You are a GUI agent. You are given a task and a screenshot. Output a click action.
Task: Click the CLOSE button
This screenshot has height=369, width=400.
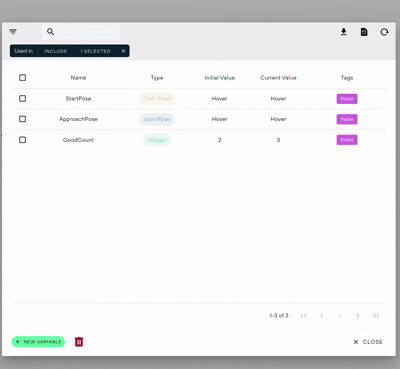[368, 342]
